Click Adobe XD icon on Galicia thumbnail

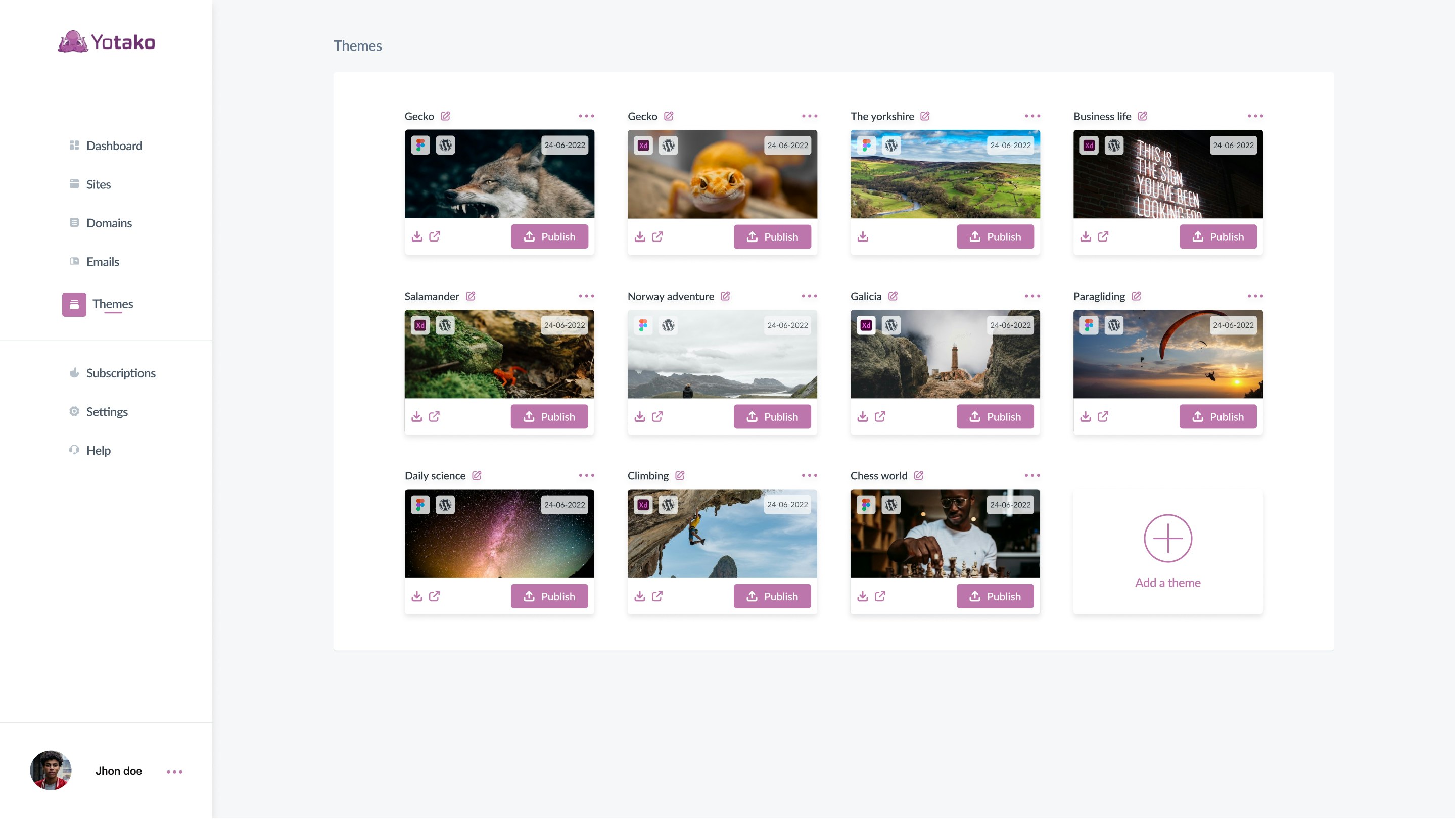pyautogui.click(x=867, y=325)
